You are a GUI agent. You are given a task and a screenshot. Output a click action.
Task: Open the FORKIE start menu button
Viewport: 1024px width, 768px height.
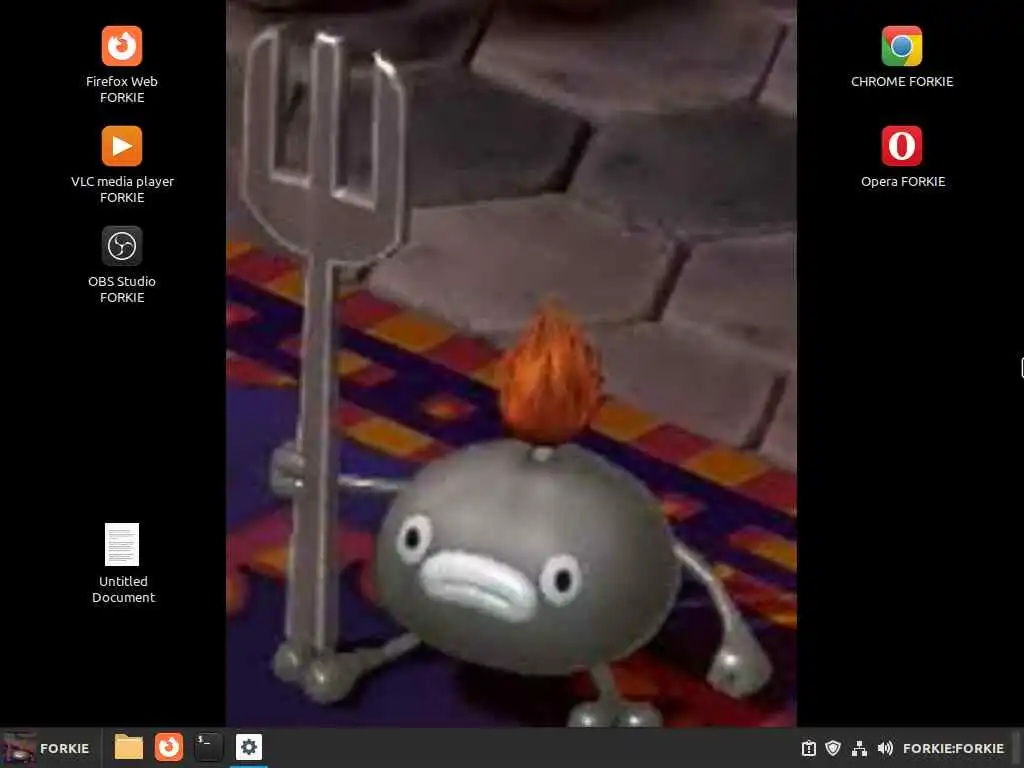tap(47, 748)
